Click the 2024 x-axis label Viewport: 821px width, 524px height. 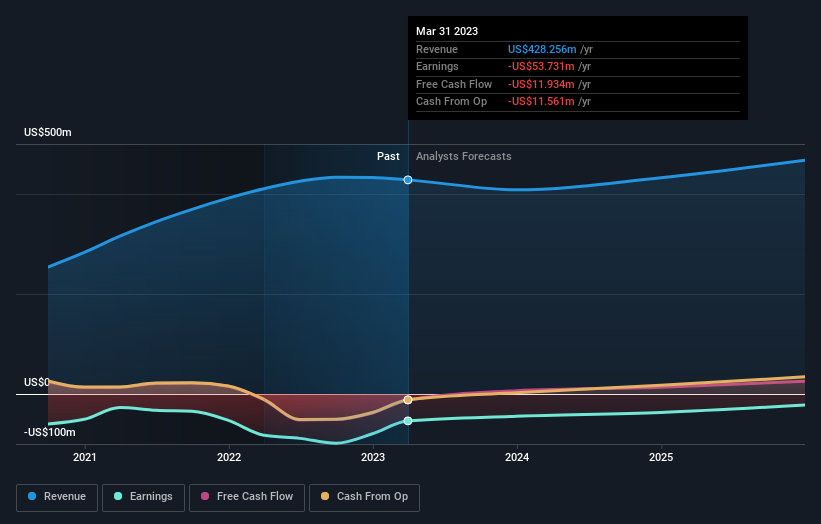(x=517, y=457)
